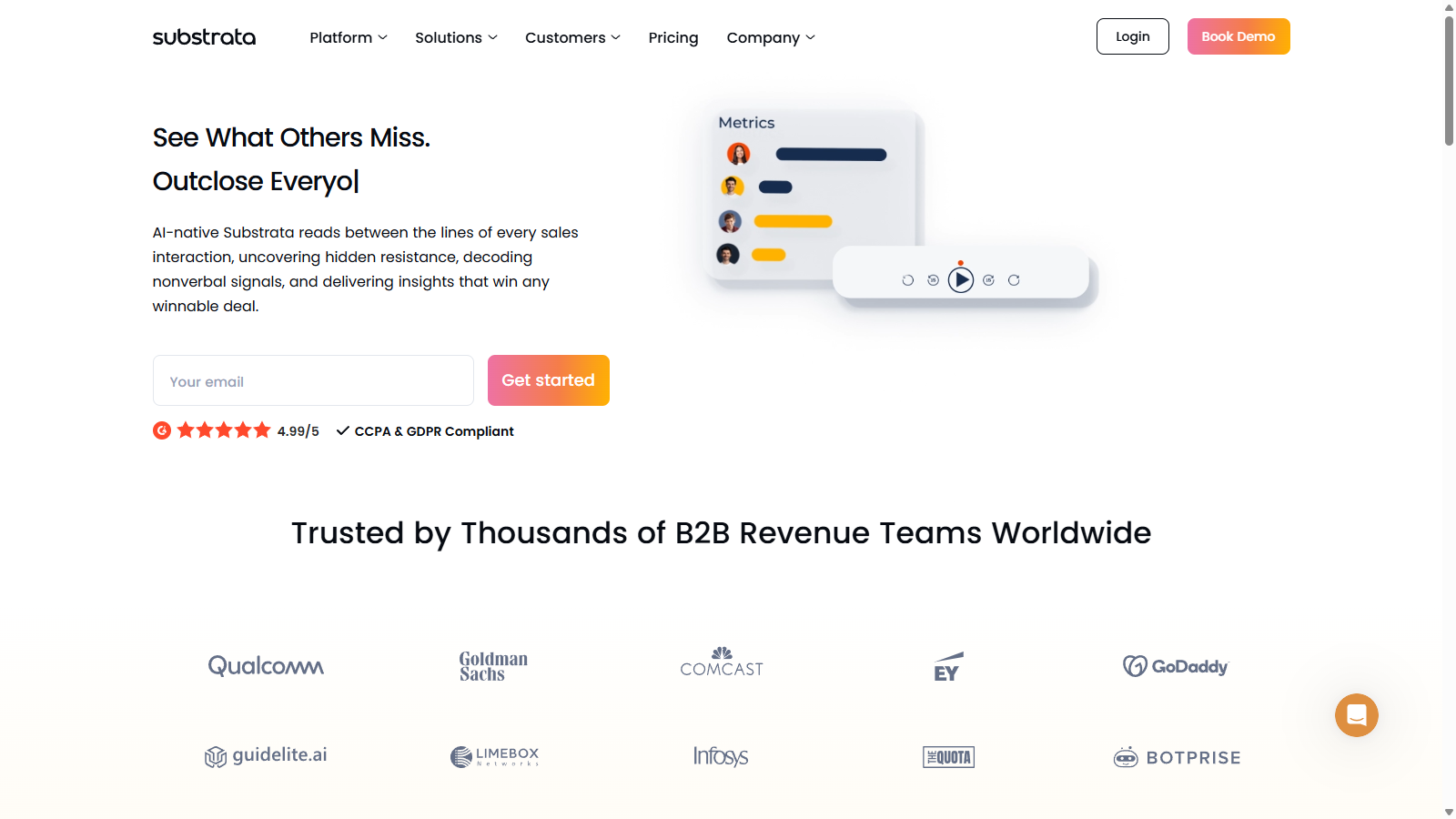Click the rewind 15 seconds icon
The image size is (1456, 819).
click(933, 280)
